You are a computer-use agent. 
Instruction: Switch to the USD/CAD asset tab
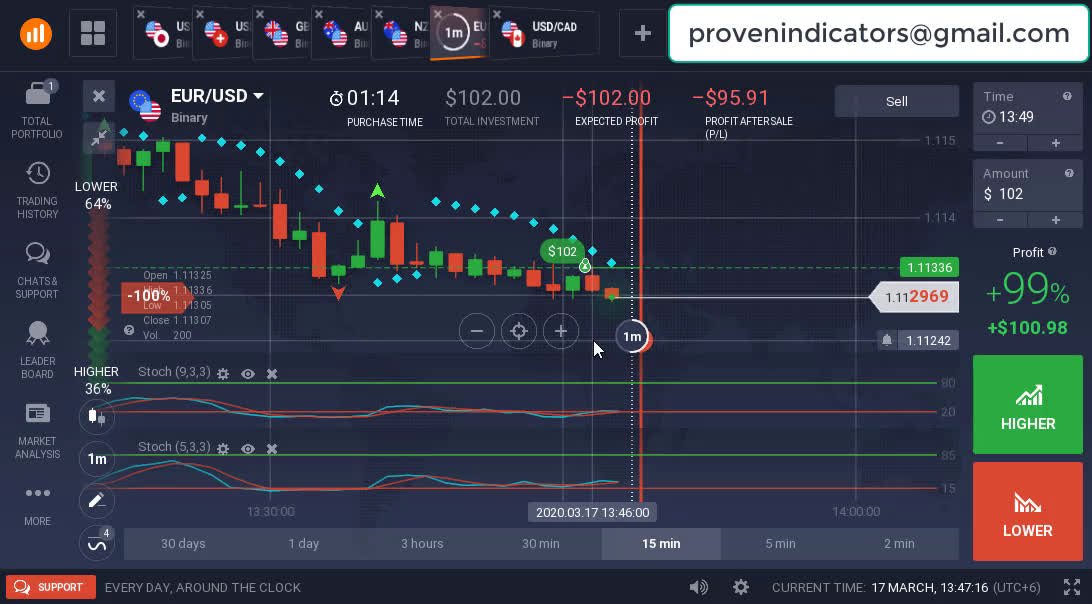544,34
